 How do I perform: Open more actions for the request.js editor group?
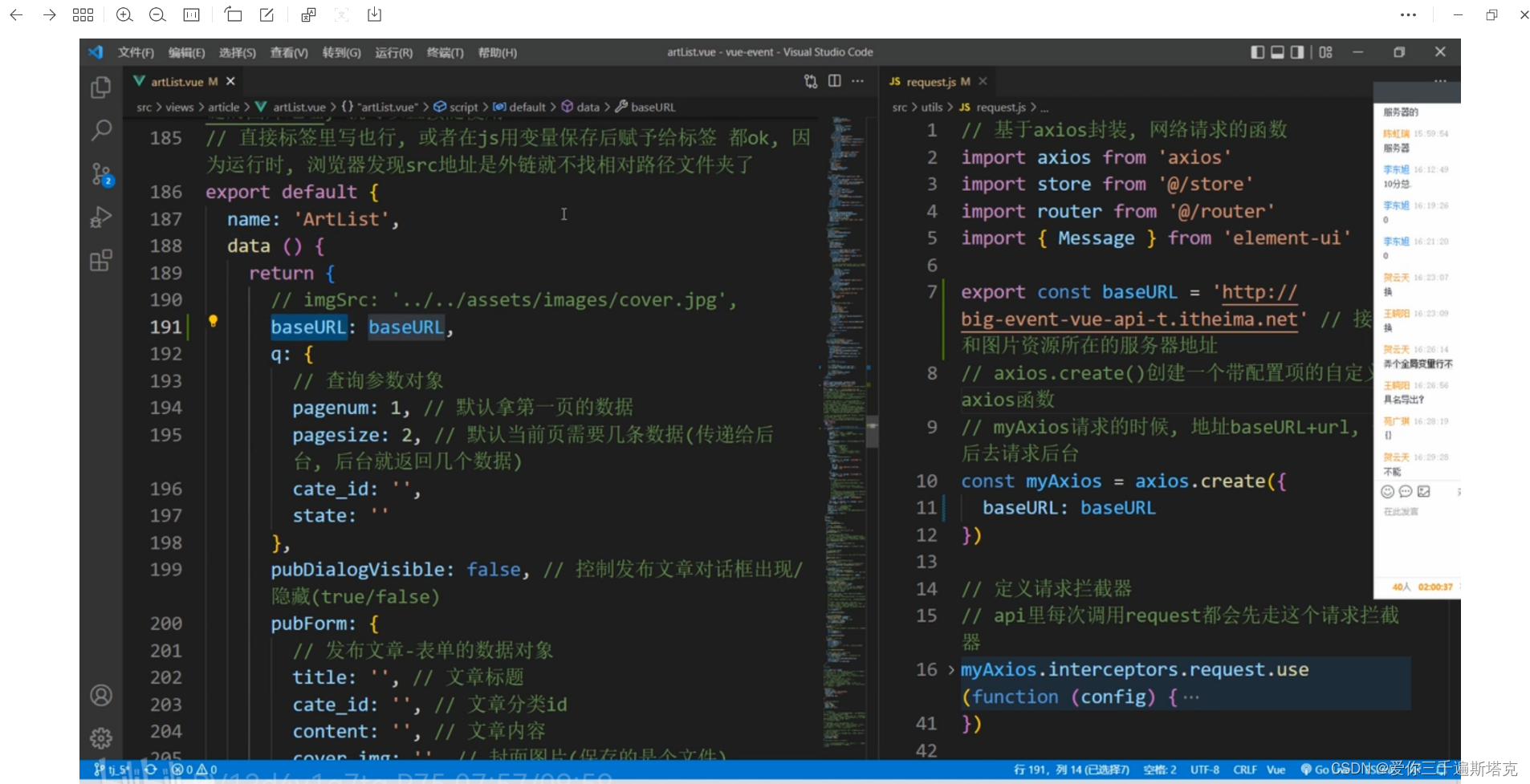[x=1441, y=81]
